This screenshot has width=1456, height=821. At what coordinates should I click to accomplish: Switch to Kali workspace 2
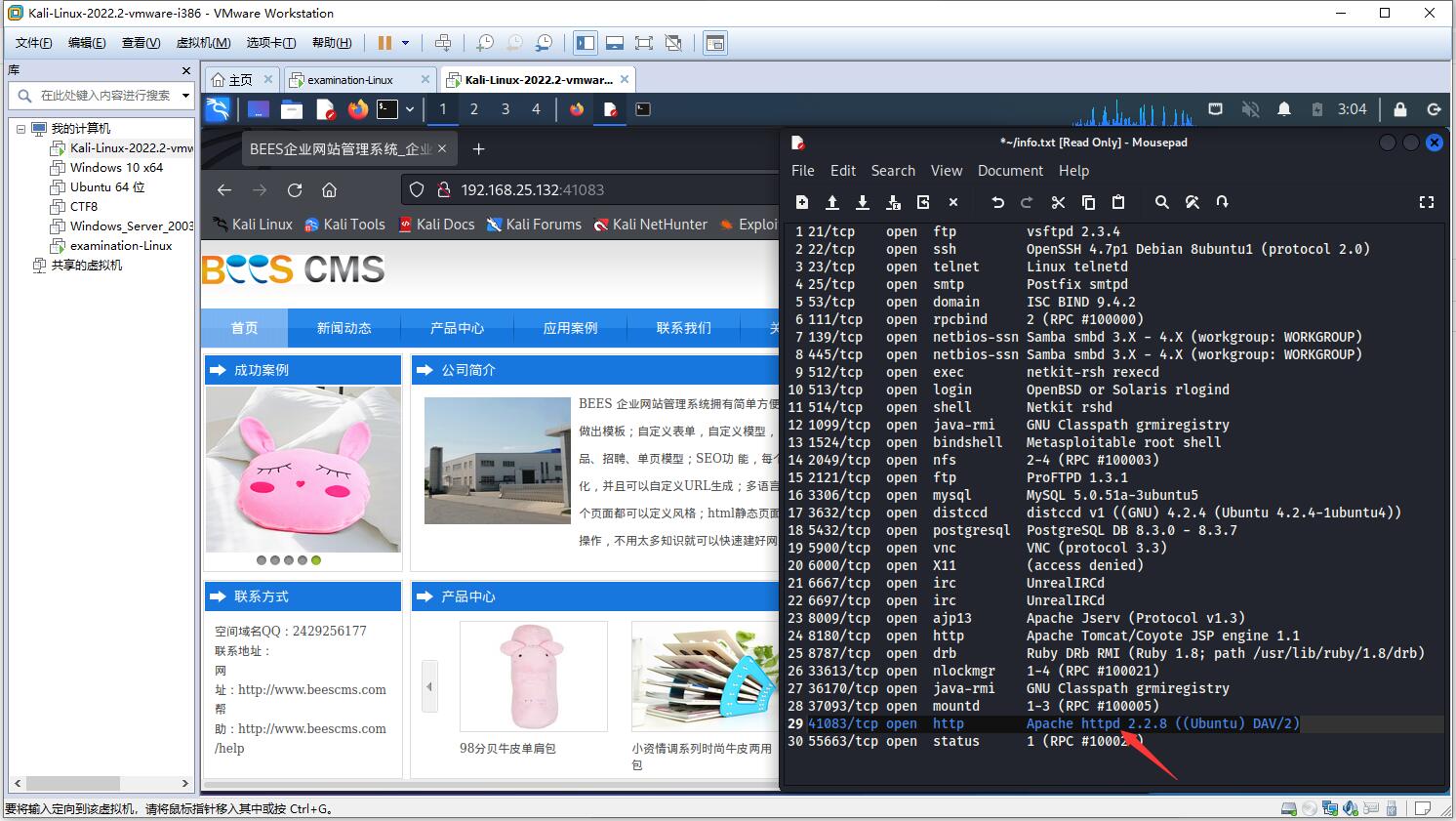[x=474, y=109]
